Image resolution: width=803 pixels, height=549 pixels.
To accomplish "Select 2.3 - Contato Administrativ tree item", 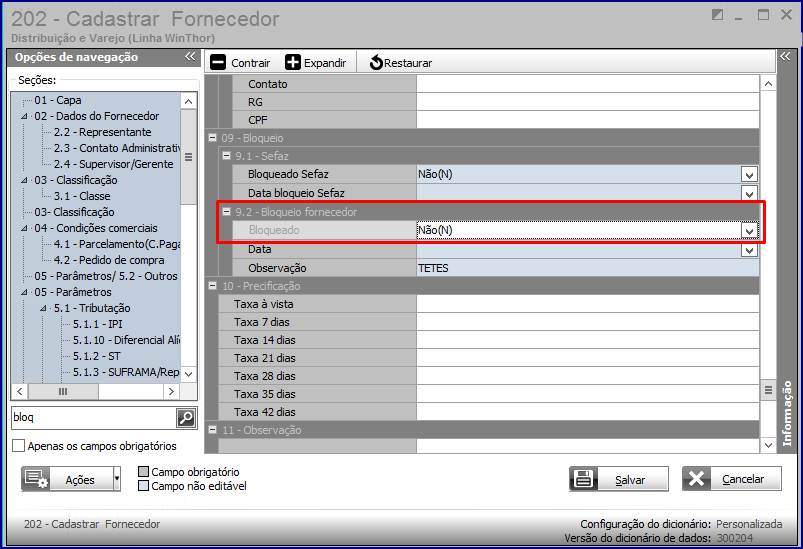I will pos(117,148).
